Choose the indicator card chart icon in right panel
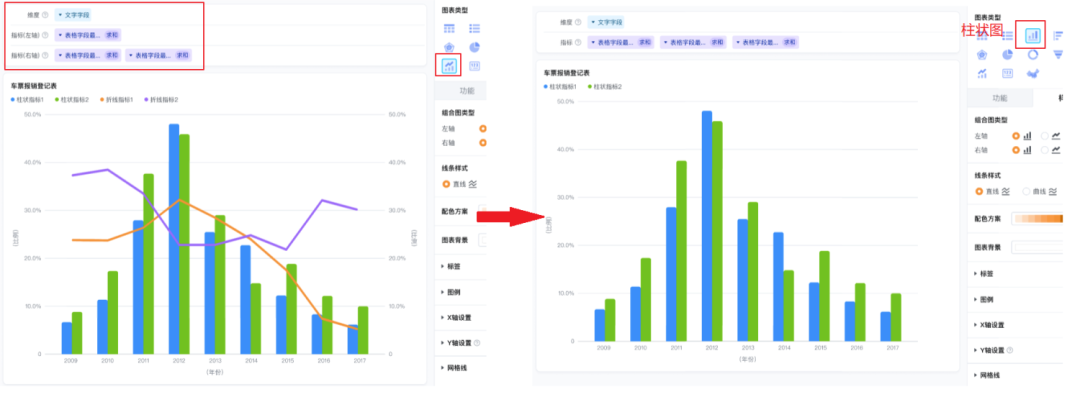The image size is (1080, 397). (x=1007, y=74)
